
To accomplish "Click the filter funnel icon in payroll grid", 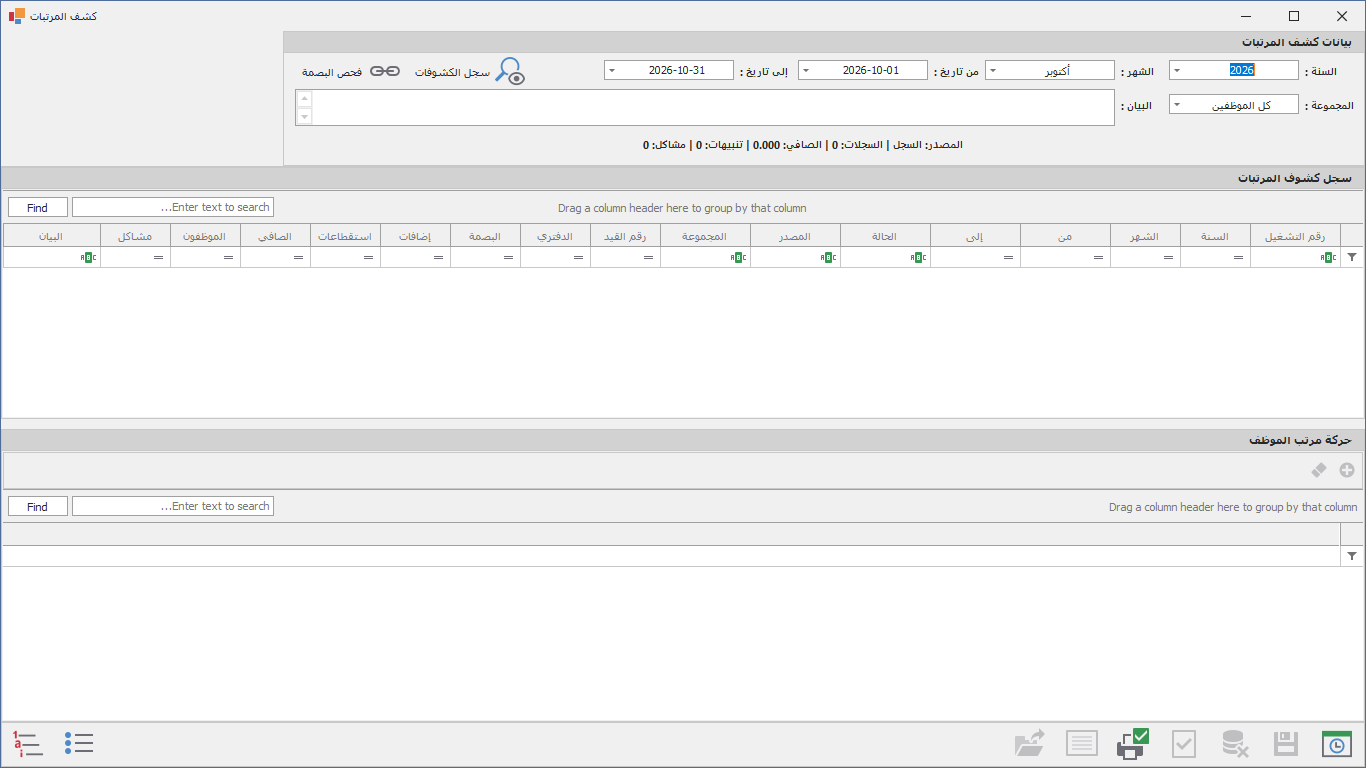I will (1352, 257).
